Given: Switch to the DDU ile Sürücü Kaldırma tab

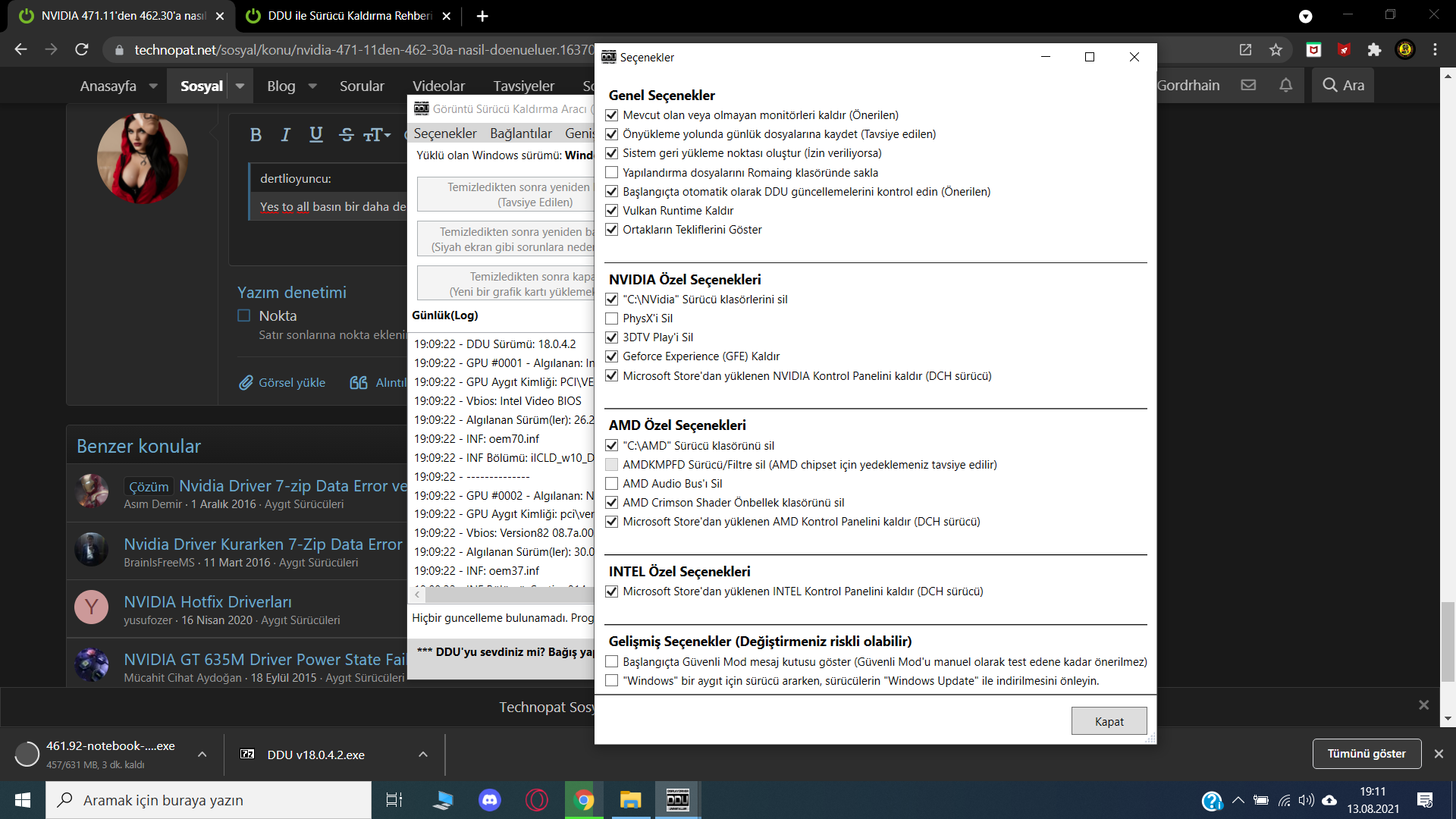Looking at the screenshot, I should click(x=349, y=16).
